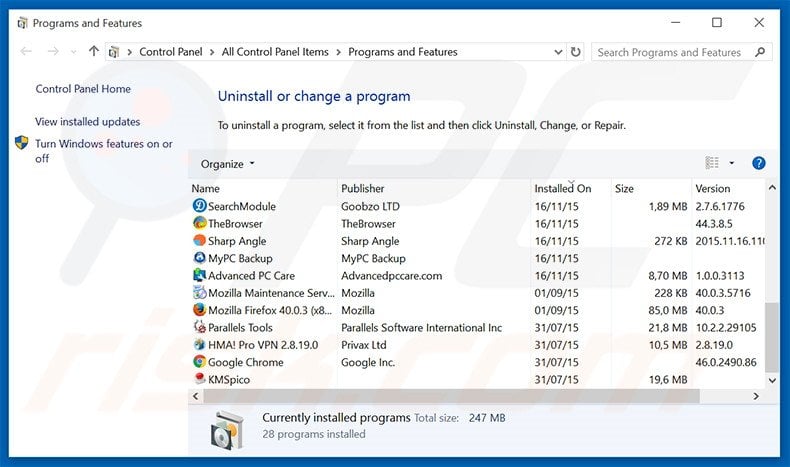
Task: Click the Sharp Angle program icon
Action: pyautogui.click(x=200, y=240)
